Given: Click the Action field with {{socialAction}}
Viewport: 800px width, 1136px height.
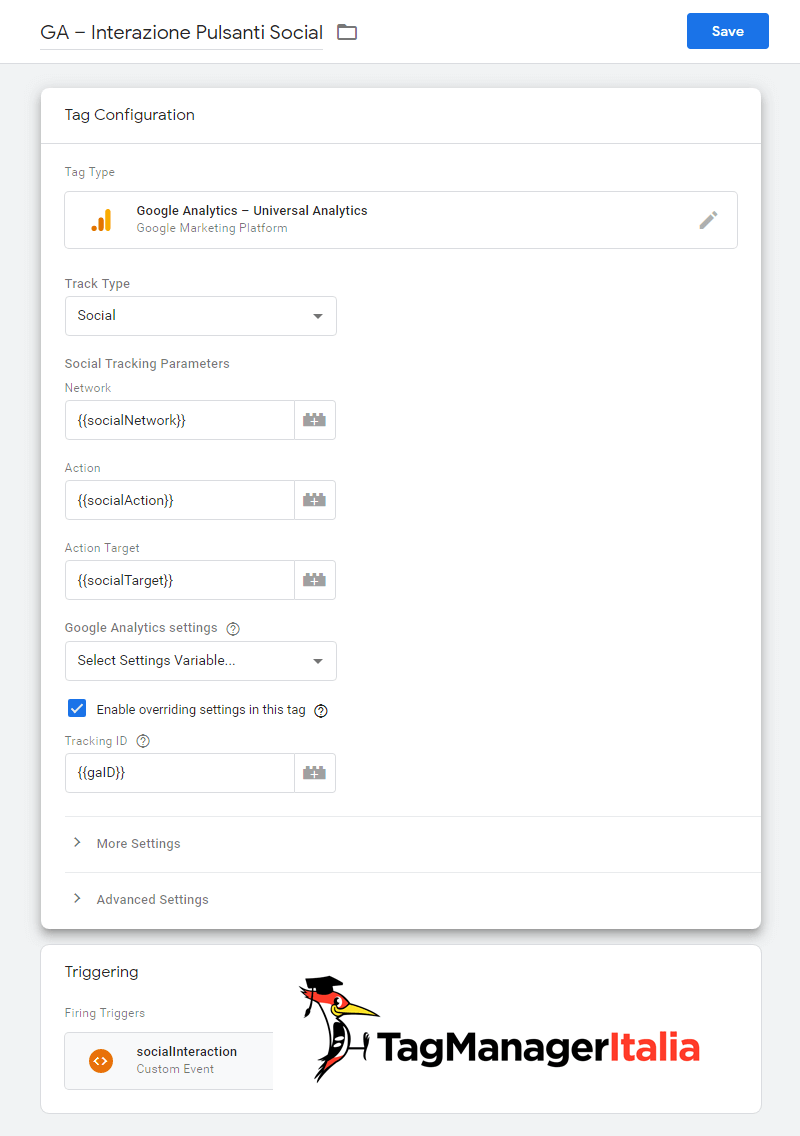Looking at the screenshot, I should click(180, 500).
